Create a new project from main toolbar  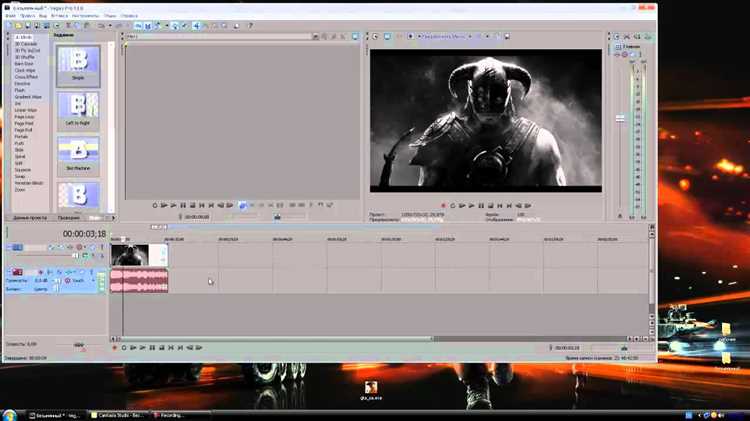pos(9,26)
